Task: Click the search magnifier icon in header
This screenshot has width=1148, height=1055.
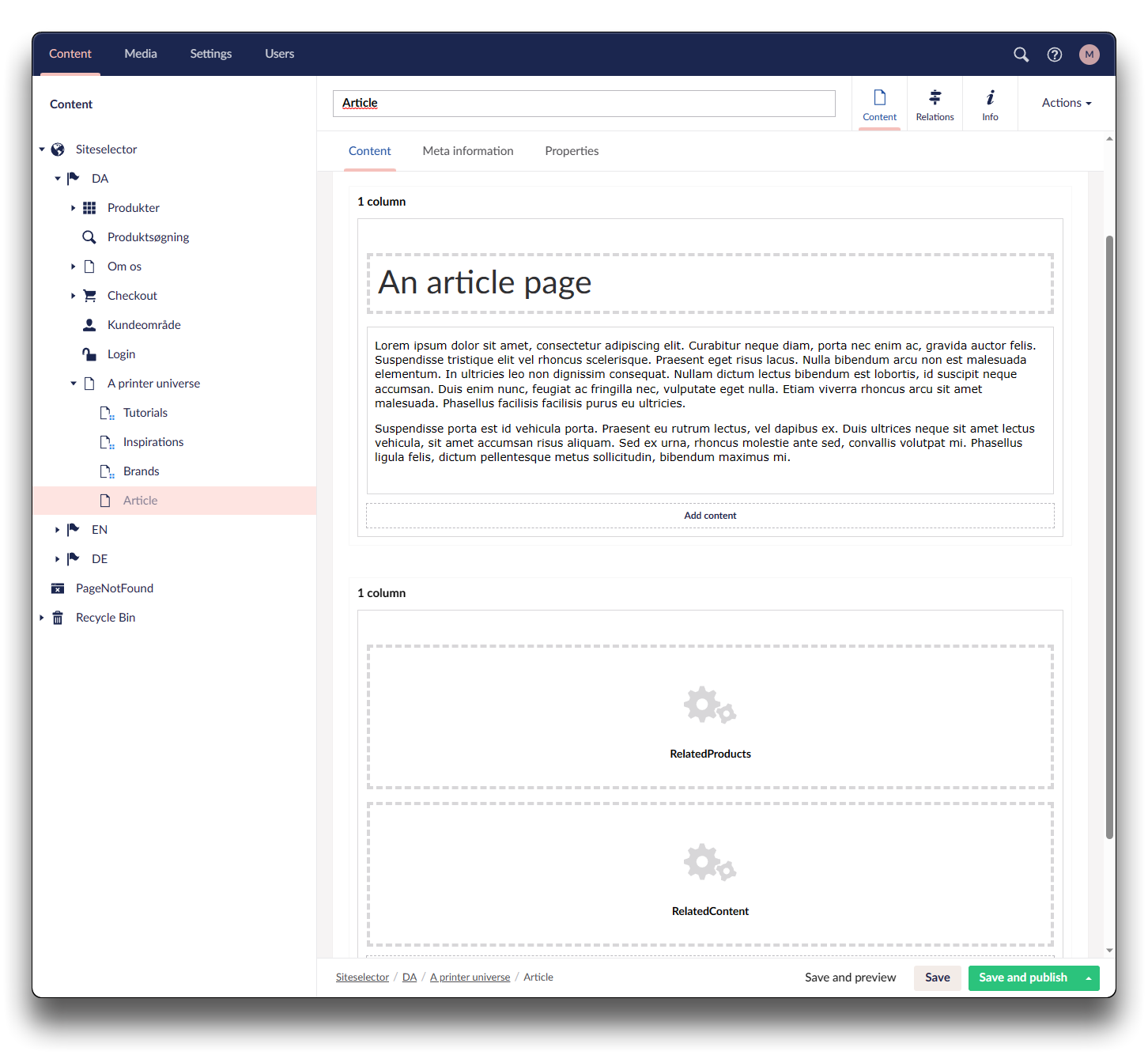Action: tap(1021, 55)
